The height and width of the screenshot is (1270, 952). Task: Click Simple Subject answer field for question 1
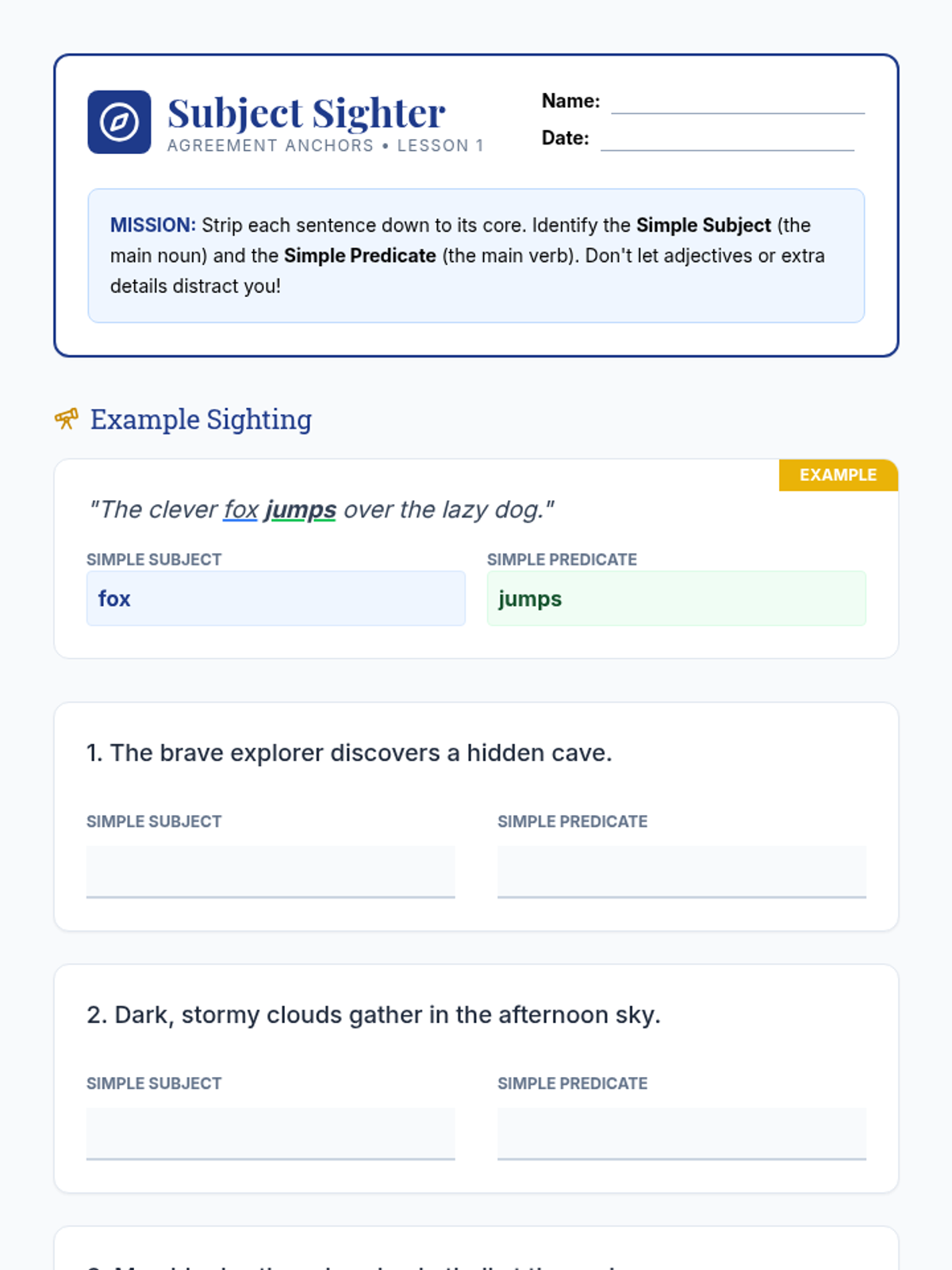271,871
